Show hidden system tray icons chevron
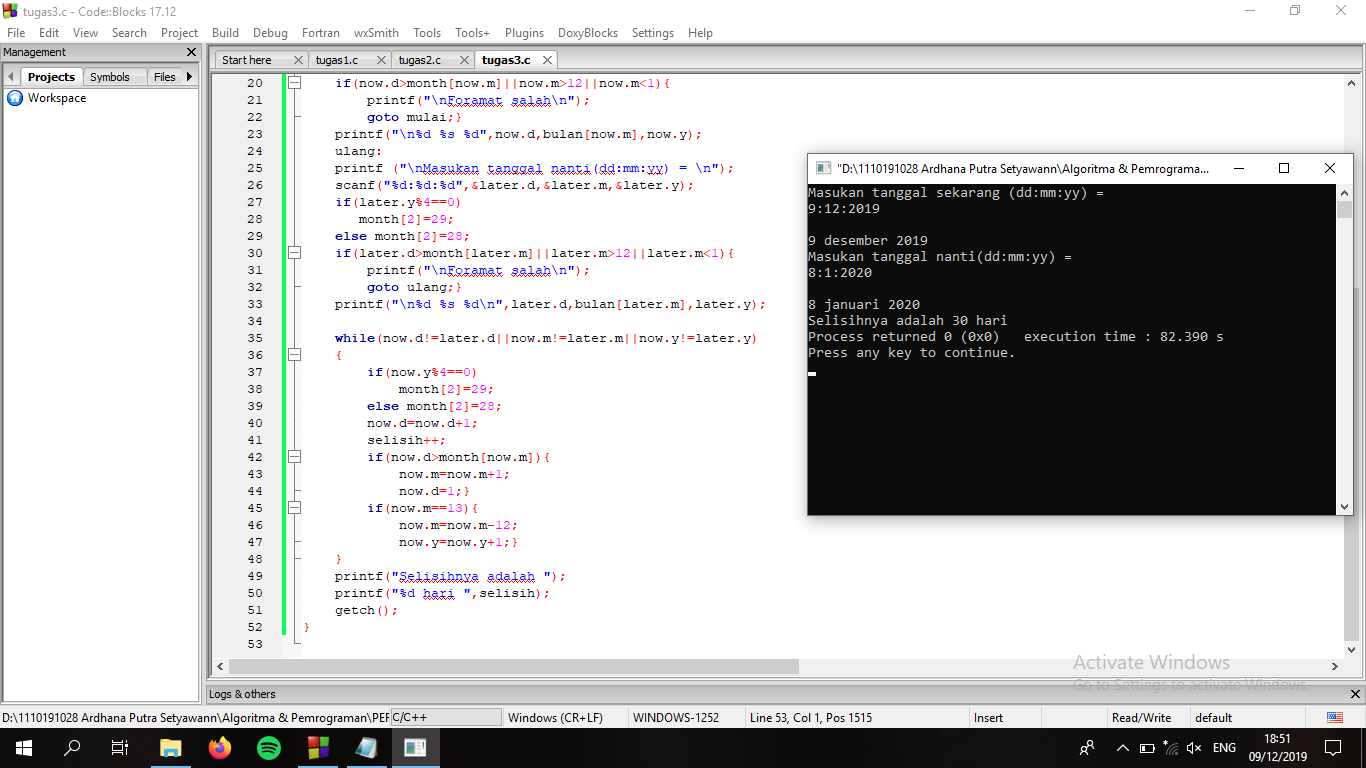Screen dimensions: 1366x768 [x=1123, y=747]
